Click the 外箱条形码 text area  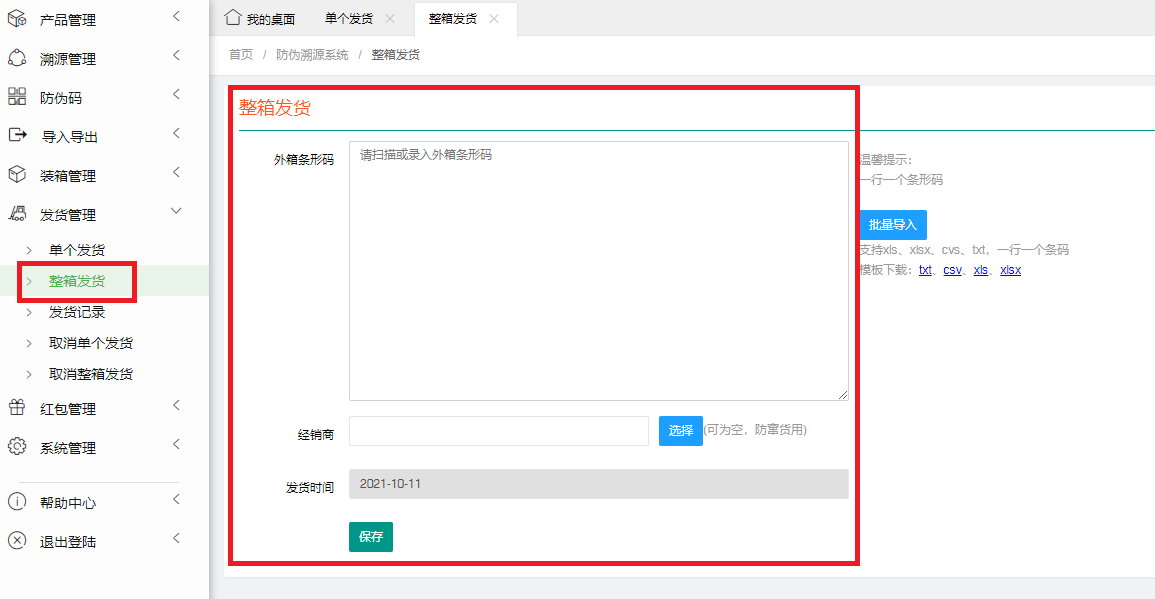tap(598, 270)
